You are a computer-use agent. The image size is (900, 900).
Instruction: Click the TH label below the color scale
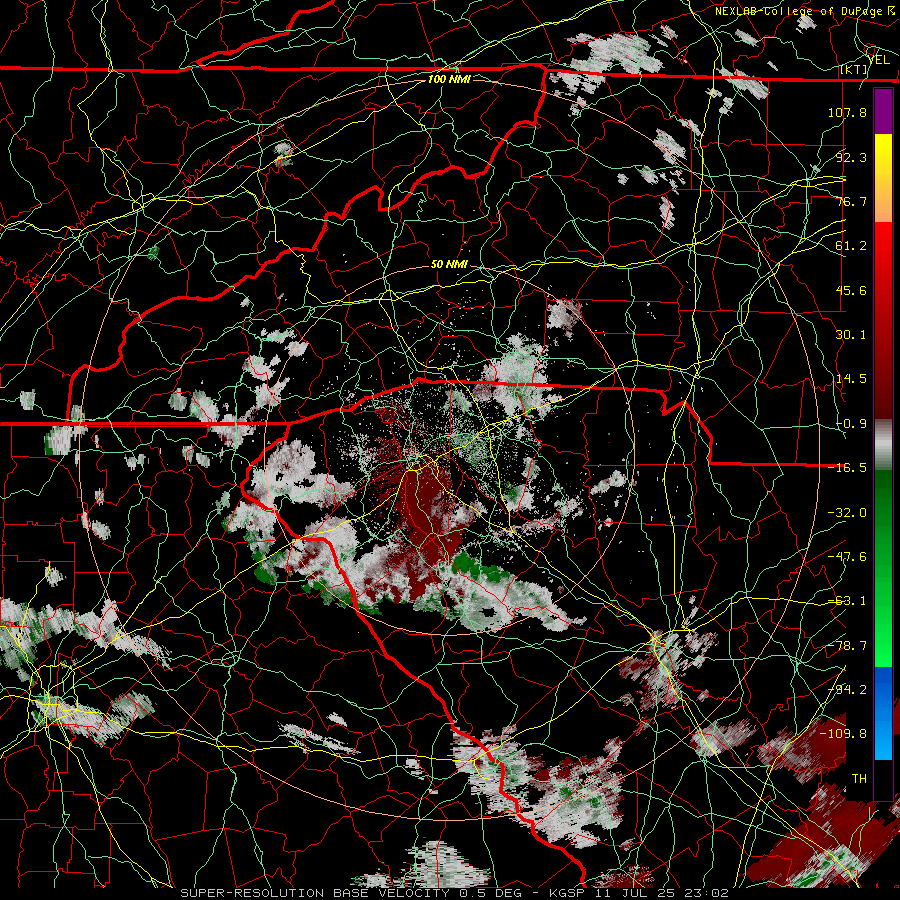point(859,779)
